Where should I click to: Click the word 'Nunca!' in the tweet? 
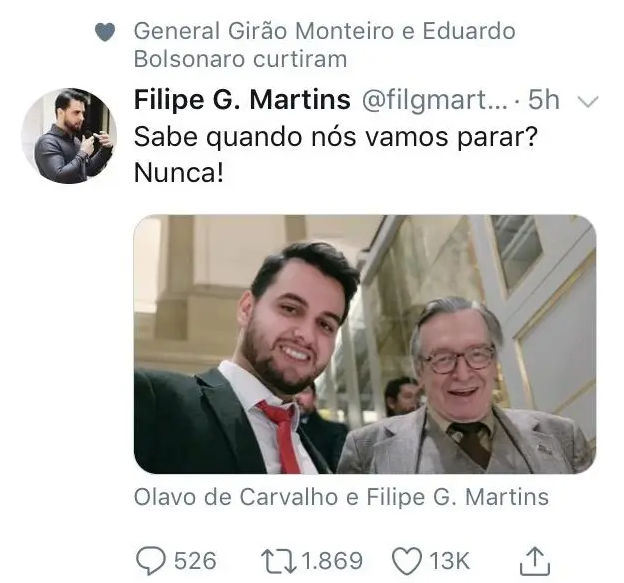point(179,173)
